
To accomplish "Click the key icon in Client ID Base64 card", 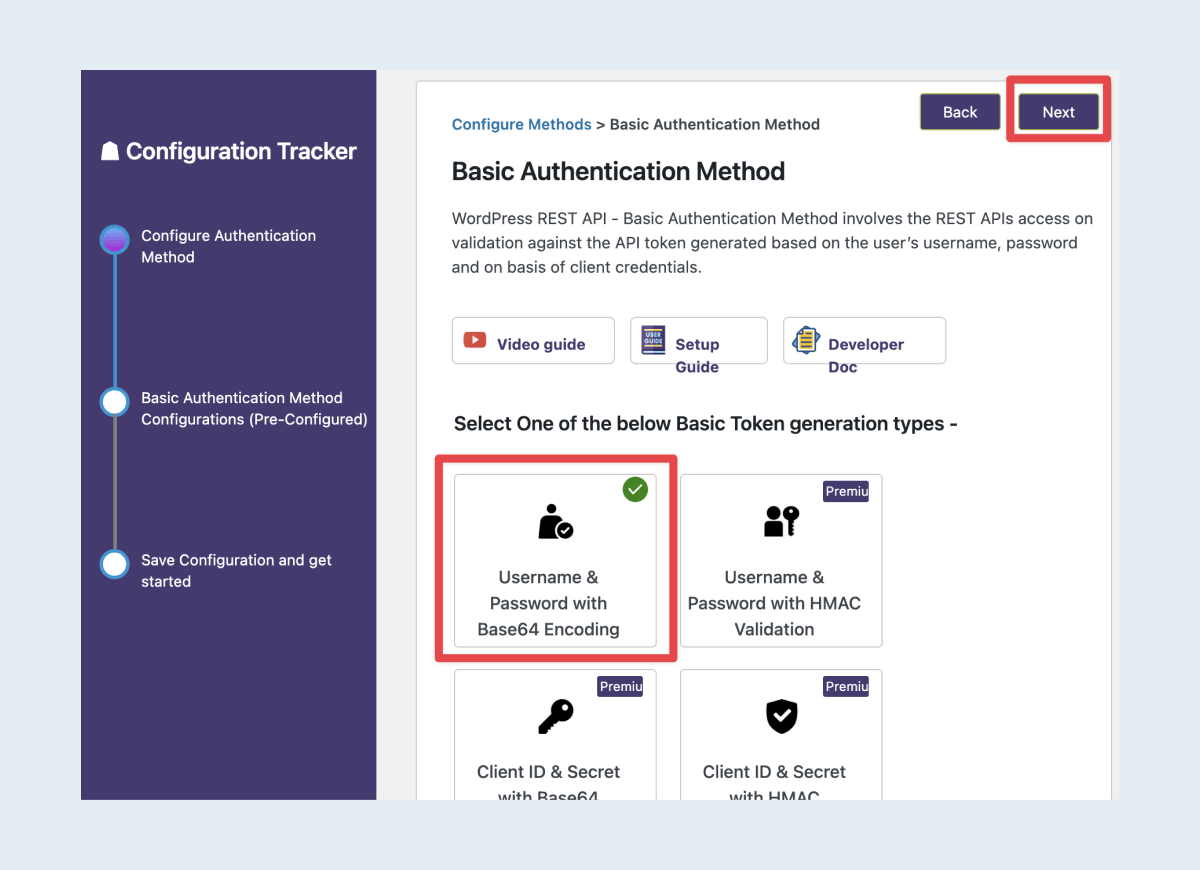I will tap(555, 716).
